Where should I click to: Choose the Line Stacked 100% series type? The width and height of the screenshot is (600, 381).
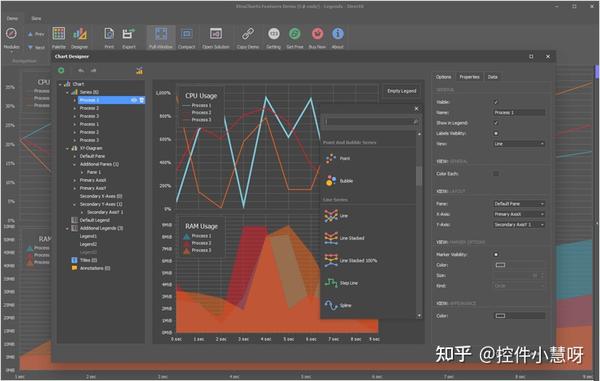[331, 261]
